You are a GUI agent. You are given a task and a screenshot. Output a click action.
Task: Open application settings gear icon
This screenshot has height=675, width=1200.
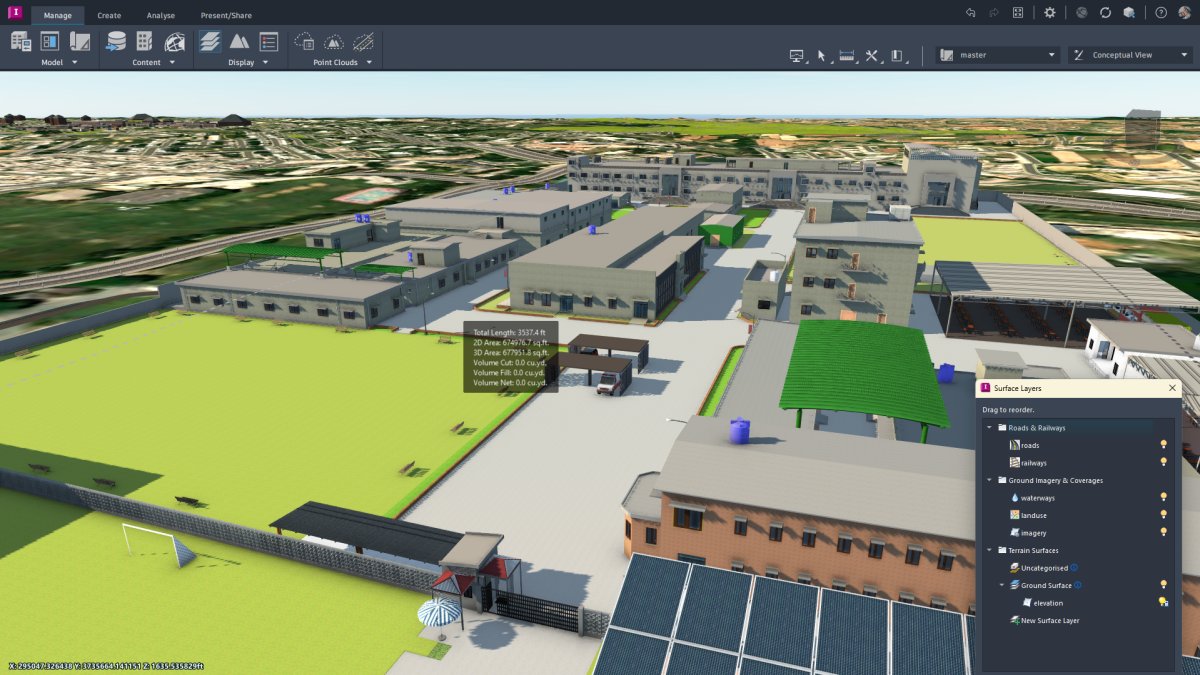tap(1049, 12)
